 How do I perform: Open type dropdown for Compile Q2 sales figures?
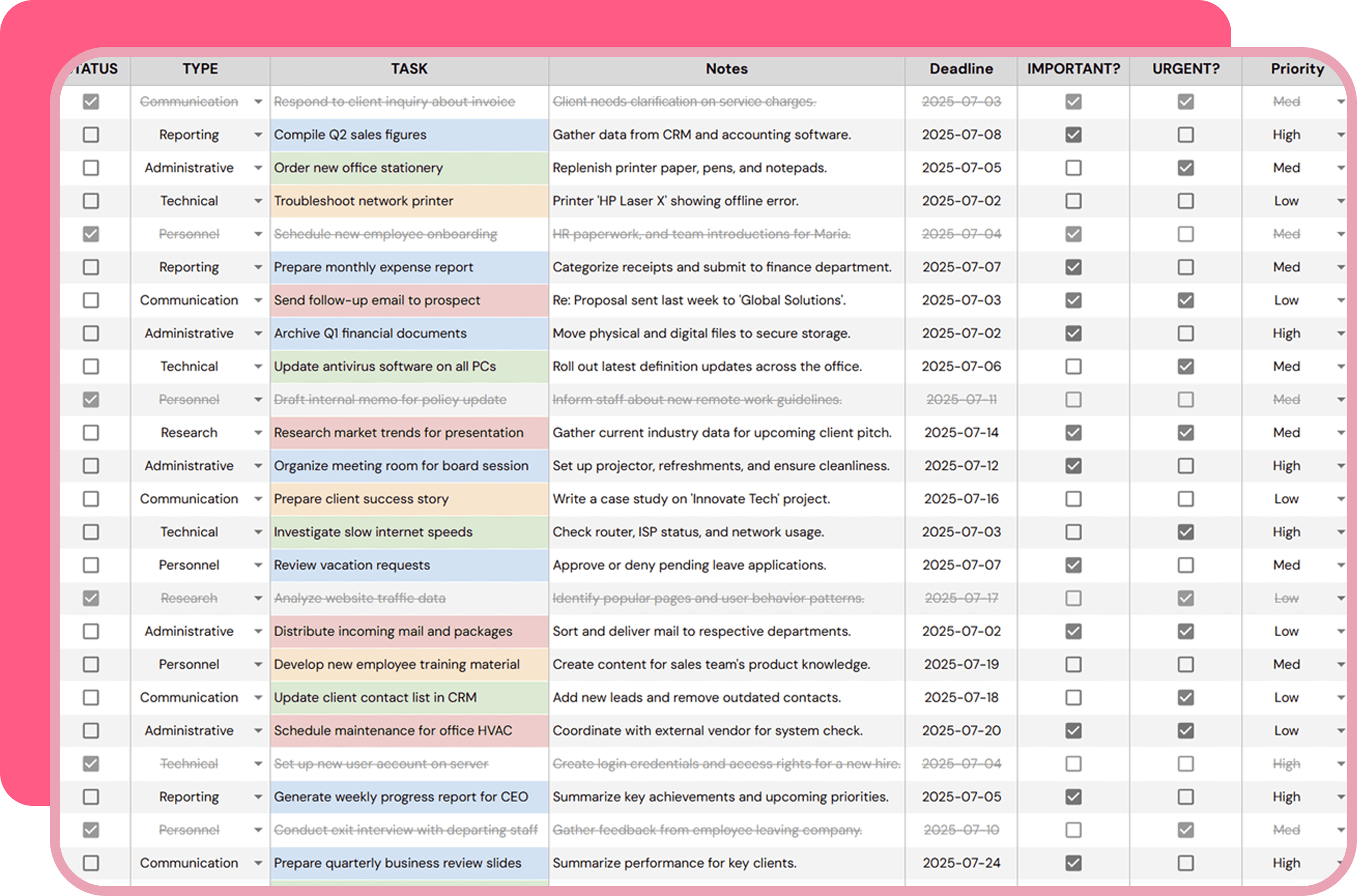[x=258, y=135]
